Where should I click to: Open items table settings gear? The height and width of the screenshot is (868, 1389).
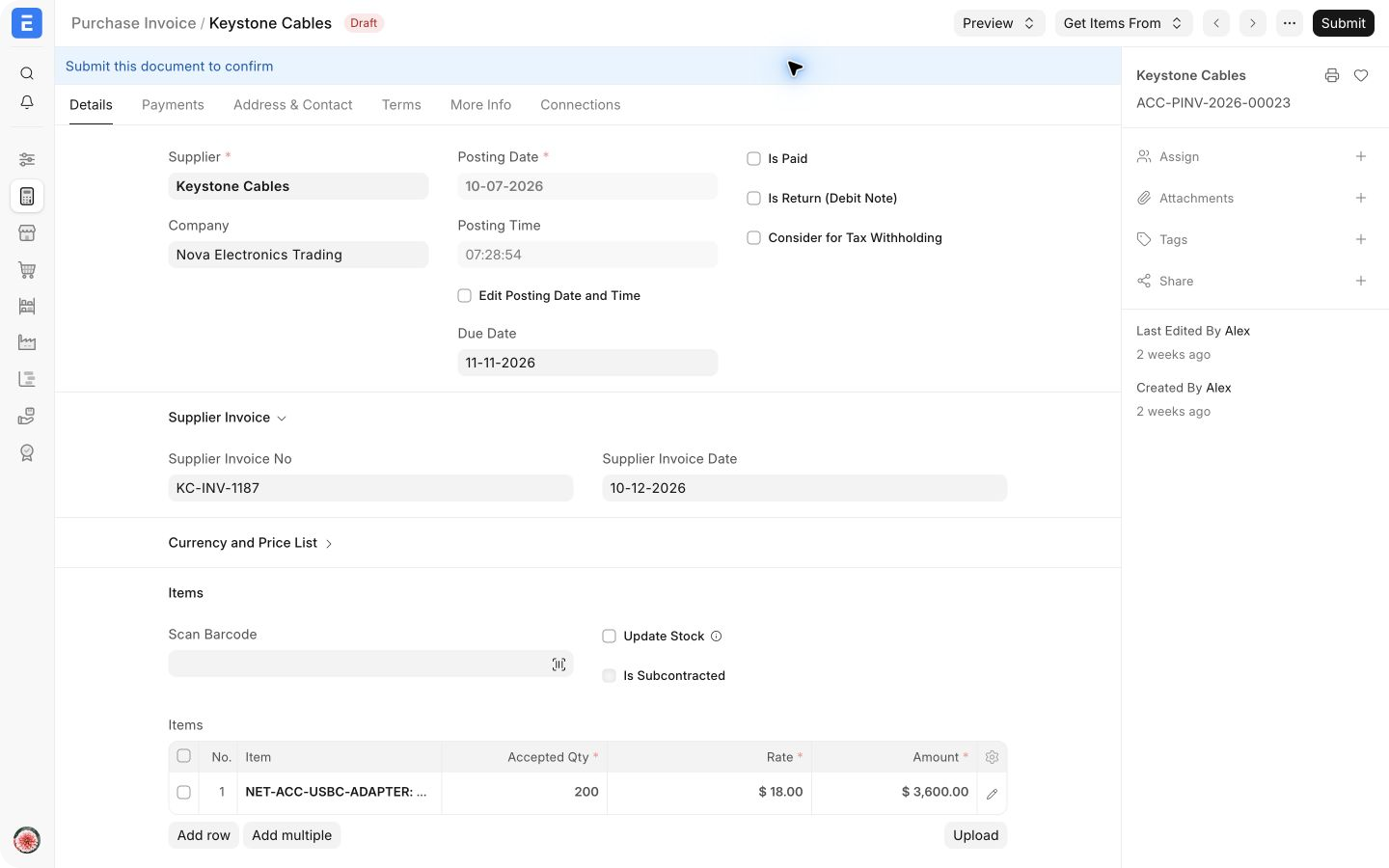coord(992,757)
